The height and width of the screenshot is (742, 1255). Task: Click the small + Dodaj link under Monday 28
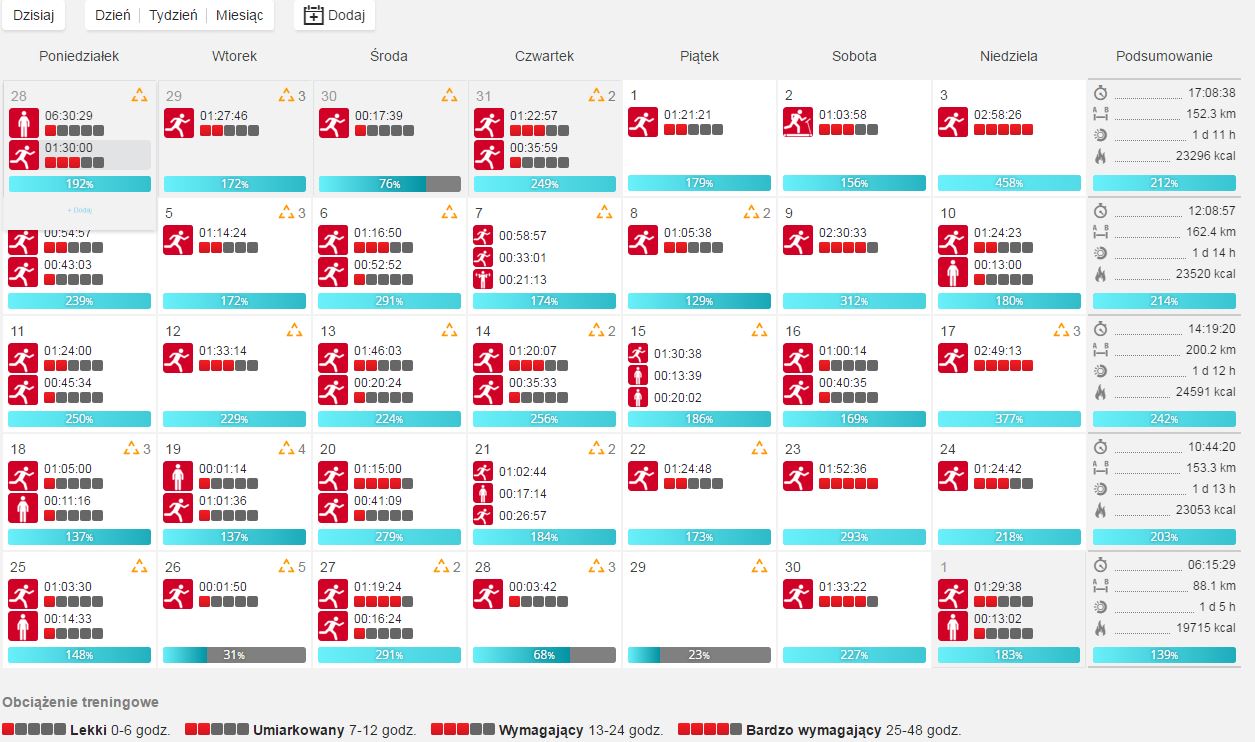coord(80,210)
